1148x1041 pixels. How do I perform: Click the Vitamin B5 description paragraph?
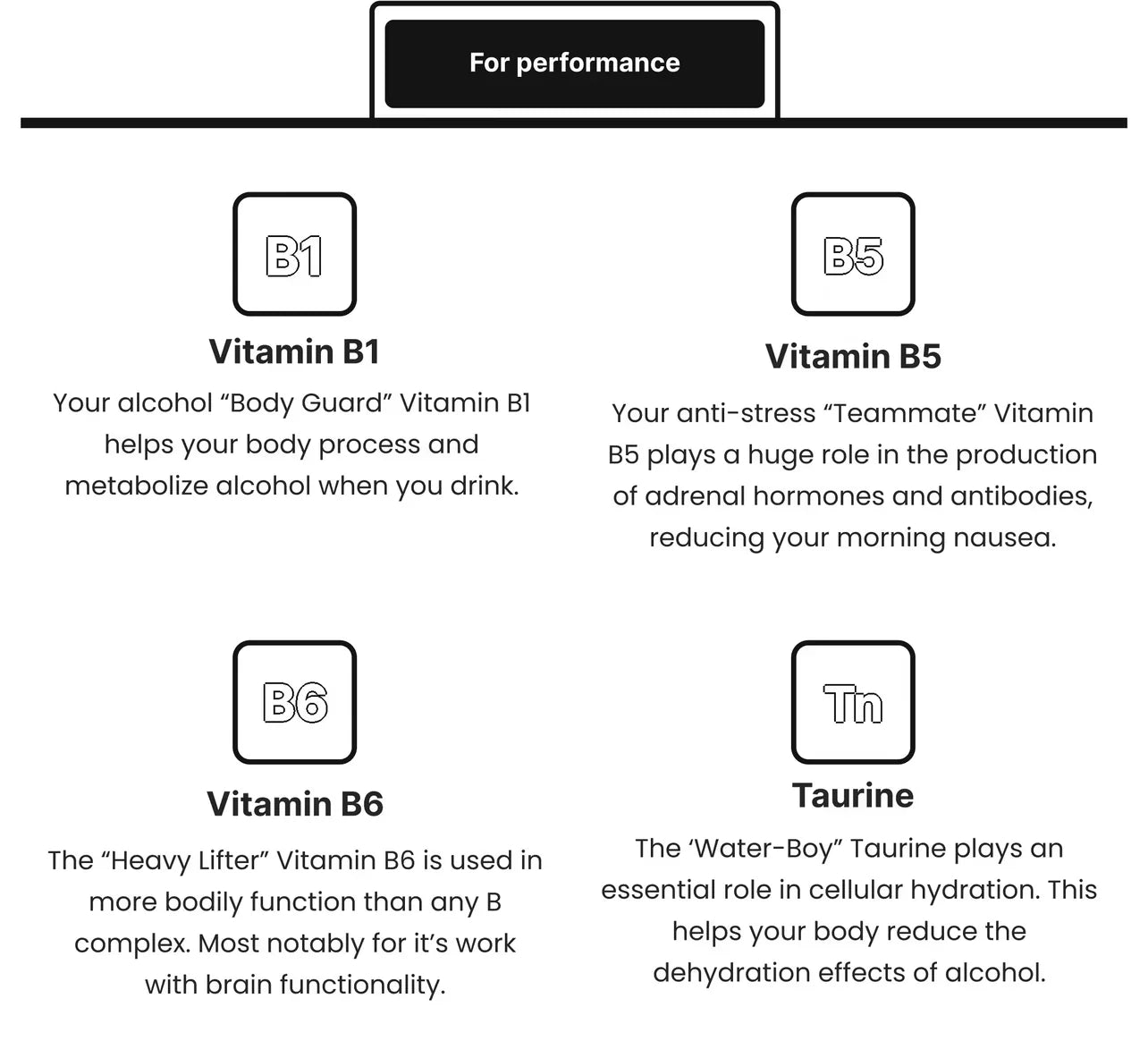[x=853, y=475]
